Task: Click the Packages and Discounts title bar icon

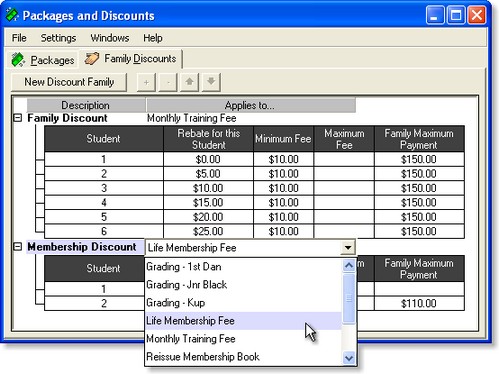Action: (12, 15)
